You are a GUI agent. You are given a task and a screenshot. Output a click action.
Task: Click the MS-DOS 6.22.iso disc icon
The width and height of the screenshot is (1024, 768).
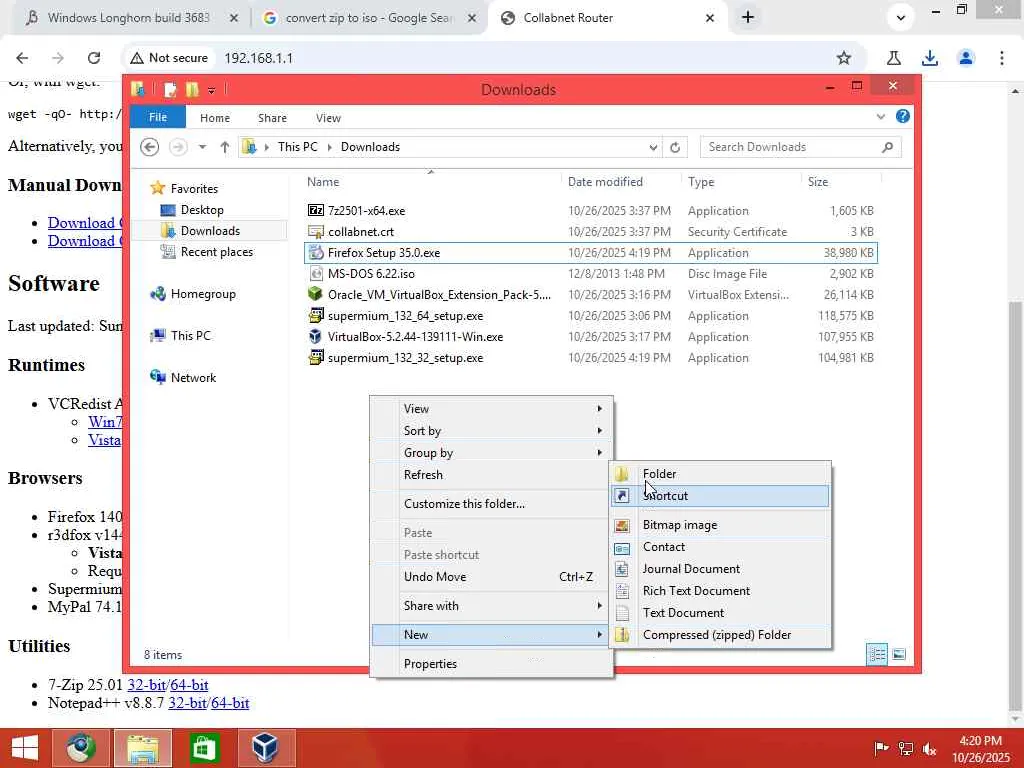pyautogui.click(x=315, y=274)
